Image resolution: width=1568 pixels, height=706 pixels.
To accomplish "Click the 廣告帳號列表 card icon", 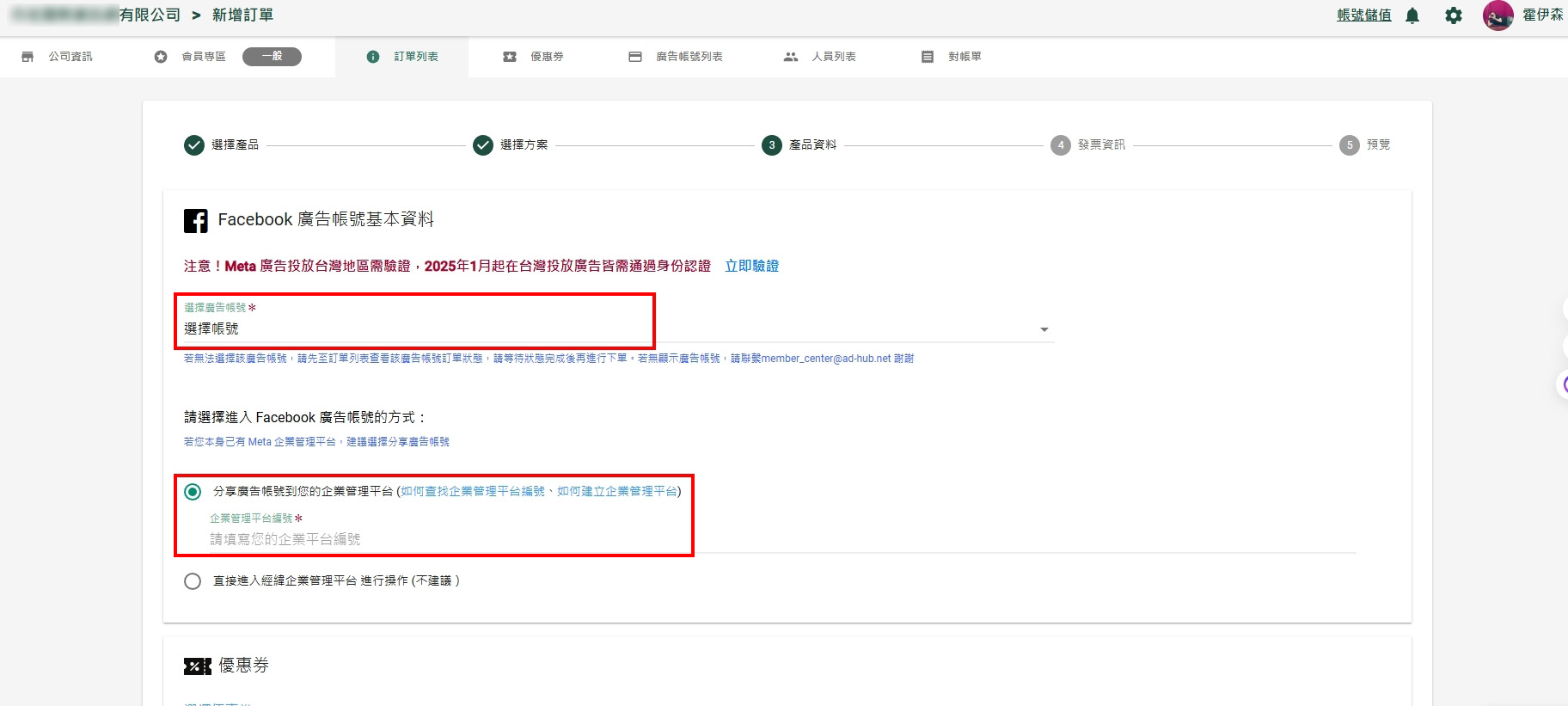I will coord(635,57).
